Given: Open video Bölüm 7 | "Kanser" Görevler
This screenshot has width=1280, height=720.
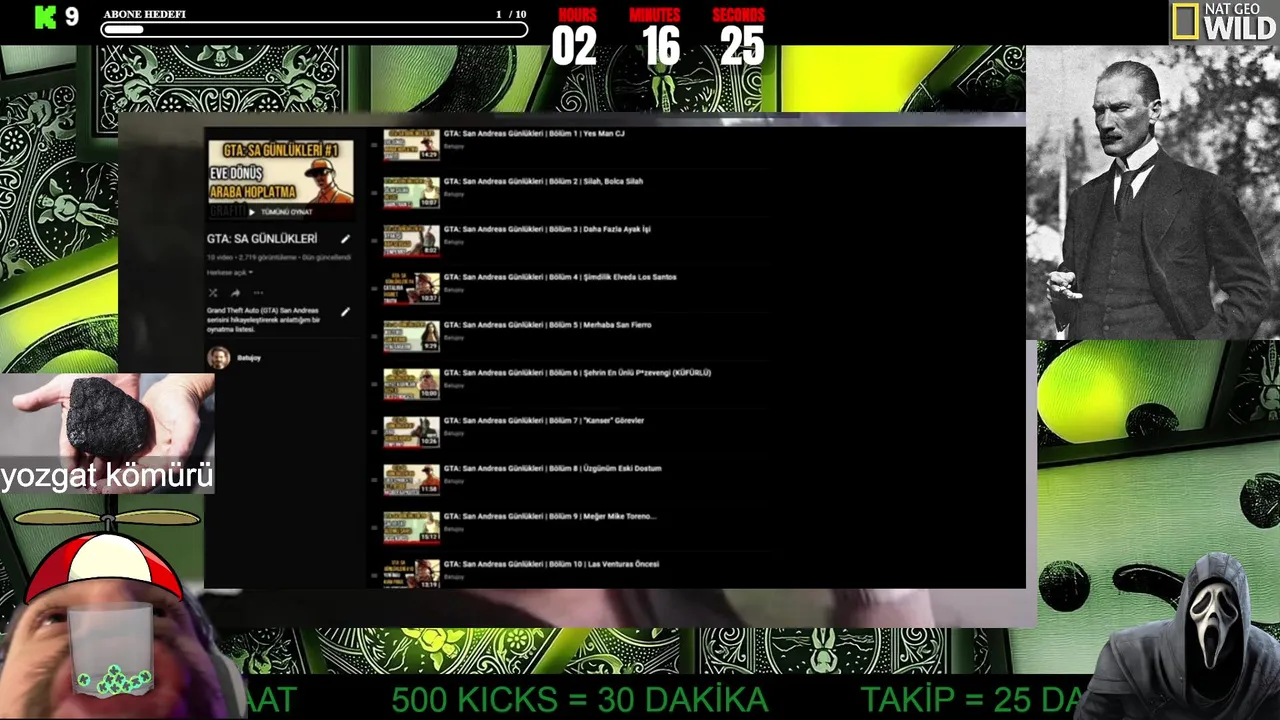Looking at the screenshot, I should (544, 421).
